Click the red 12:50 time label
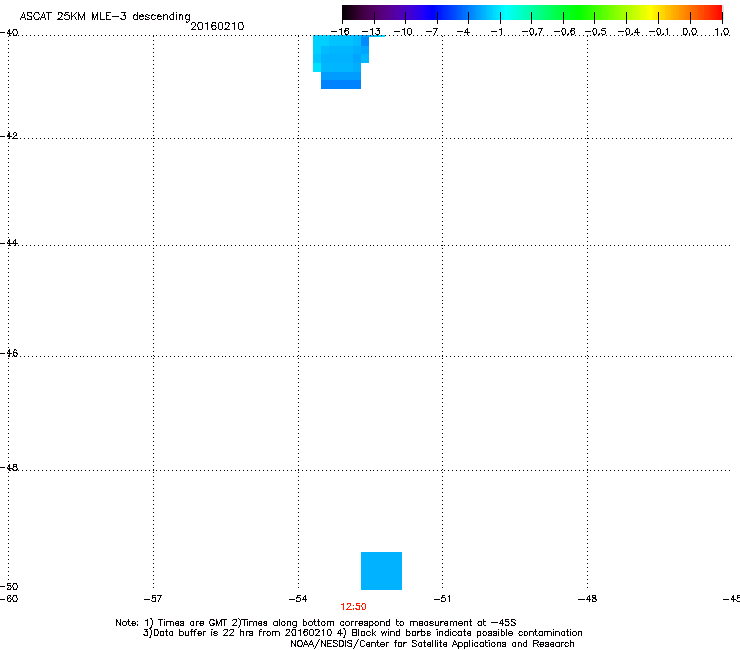 [x=353, y=607]
